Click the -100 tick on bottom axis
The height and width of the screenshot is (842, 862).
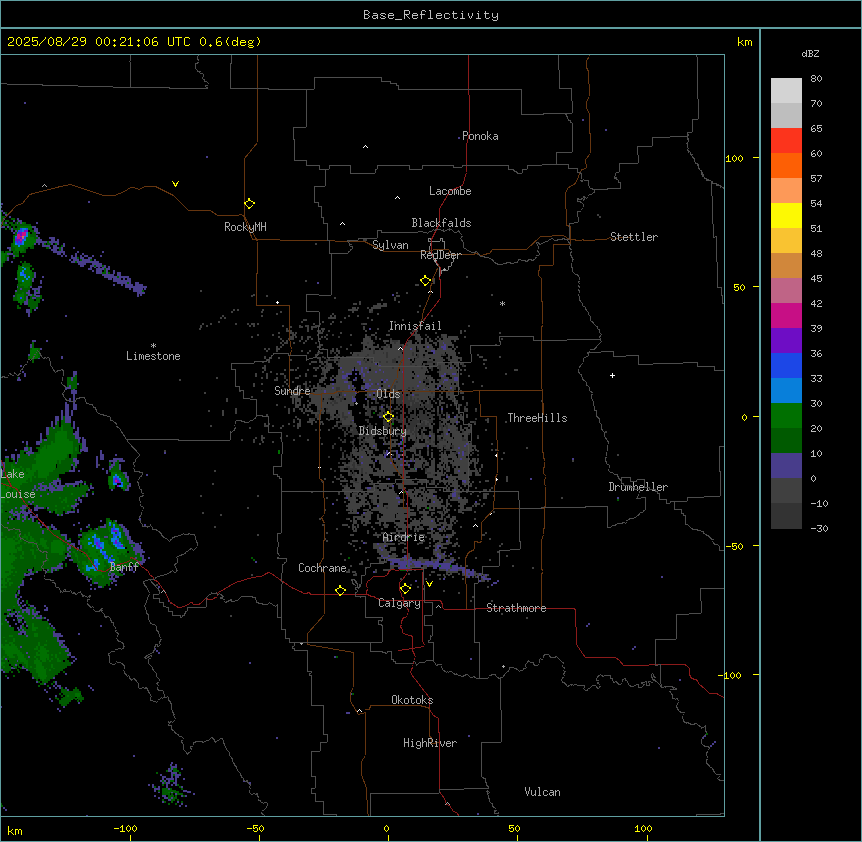pos(125,828)
